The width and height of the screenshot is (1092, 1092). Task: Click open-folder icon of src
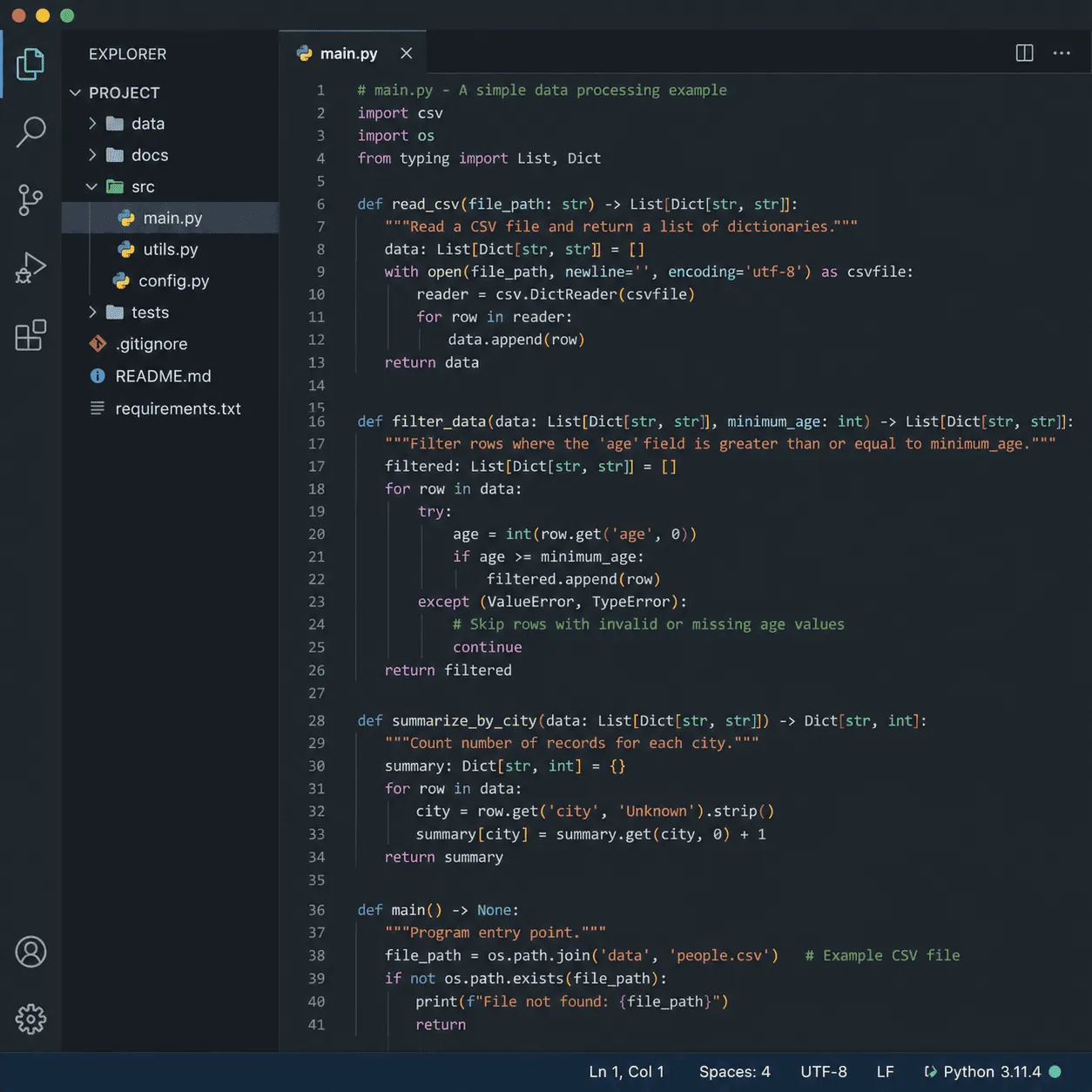tap(115, 186)
